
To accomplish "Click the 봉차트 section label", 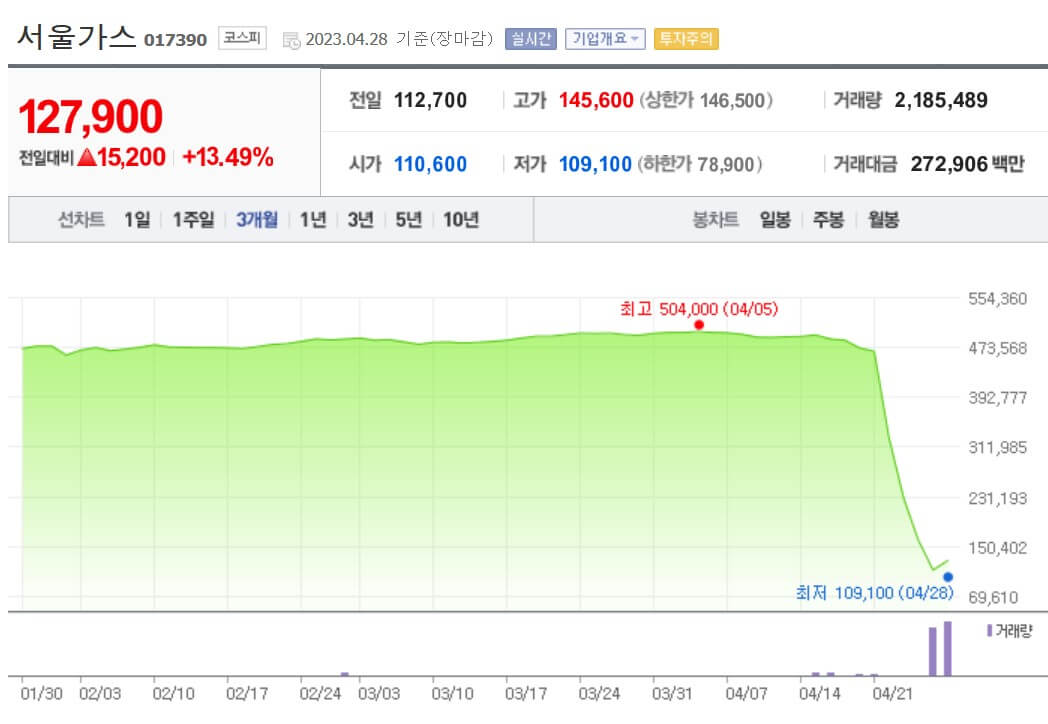I will coord(716,219).
